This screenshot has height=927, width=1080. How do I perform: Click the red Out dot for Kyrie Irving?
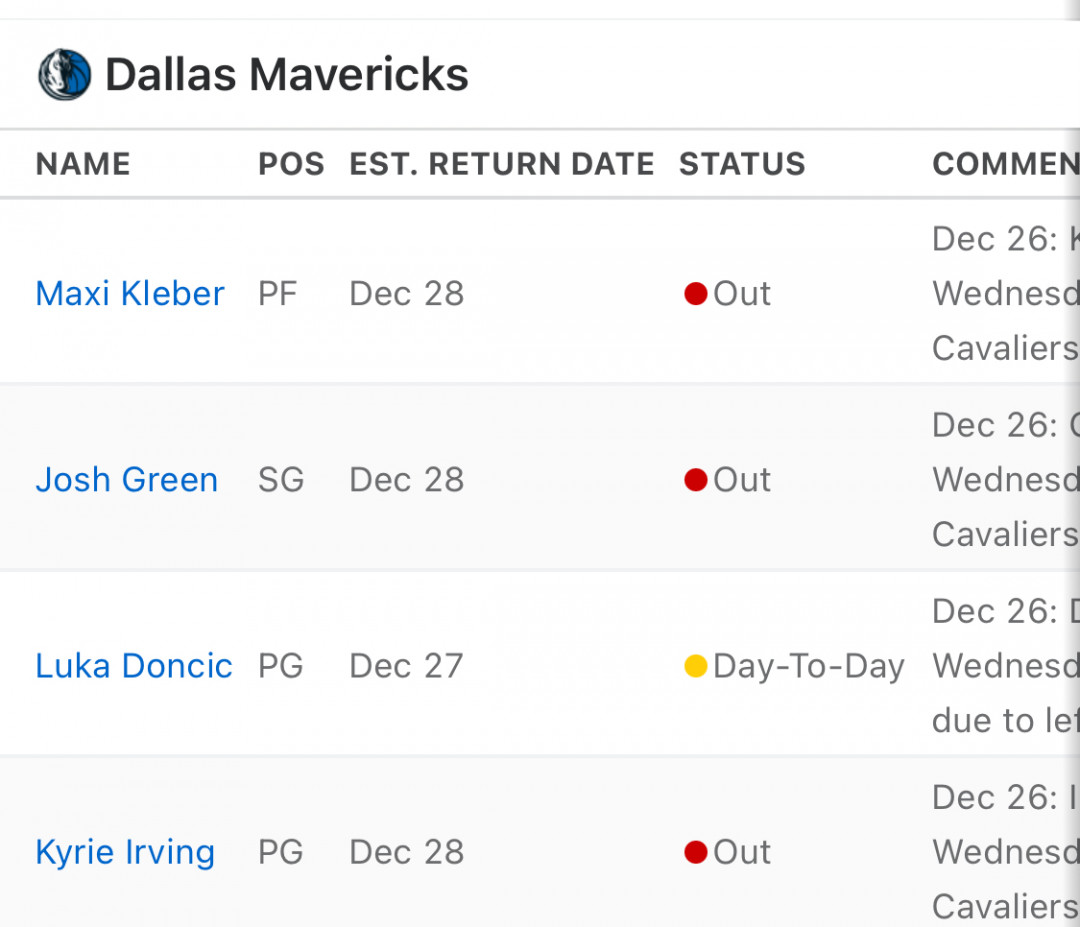pyautogui.click(x=696, y=852)
